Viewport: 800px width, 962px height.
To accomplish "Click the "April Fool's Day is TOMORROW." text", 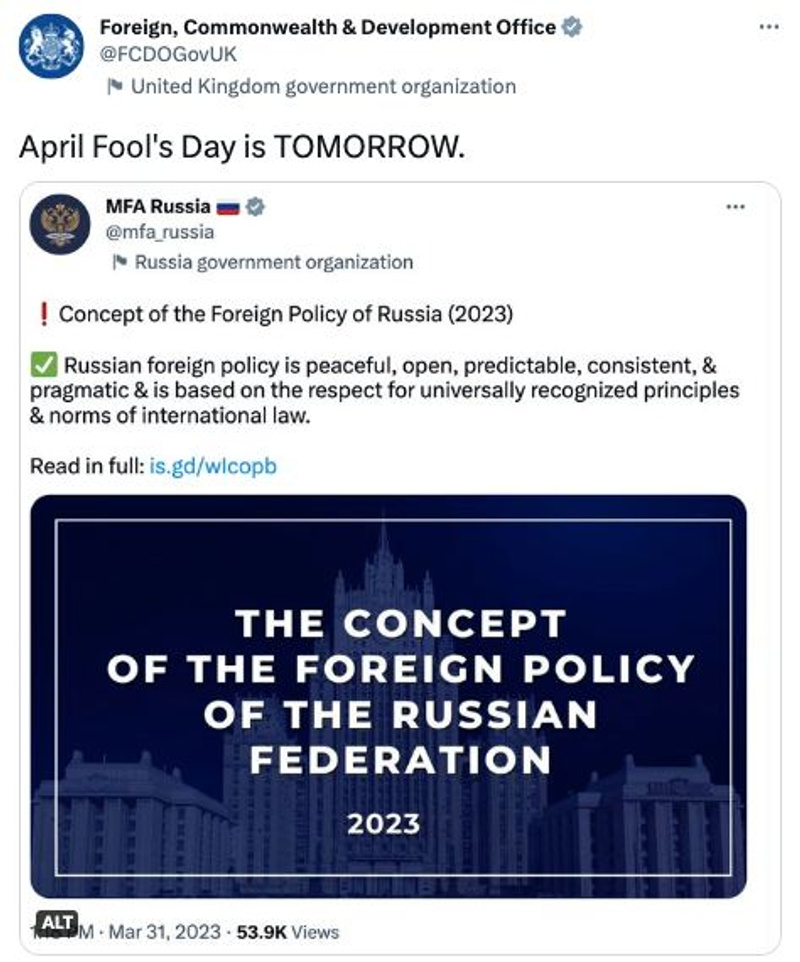I will tap(242, 147).
